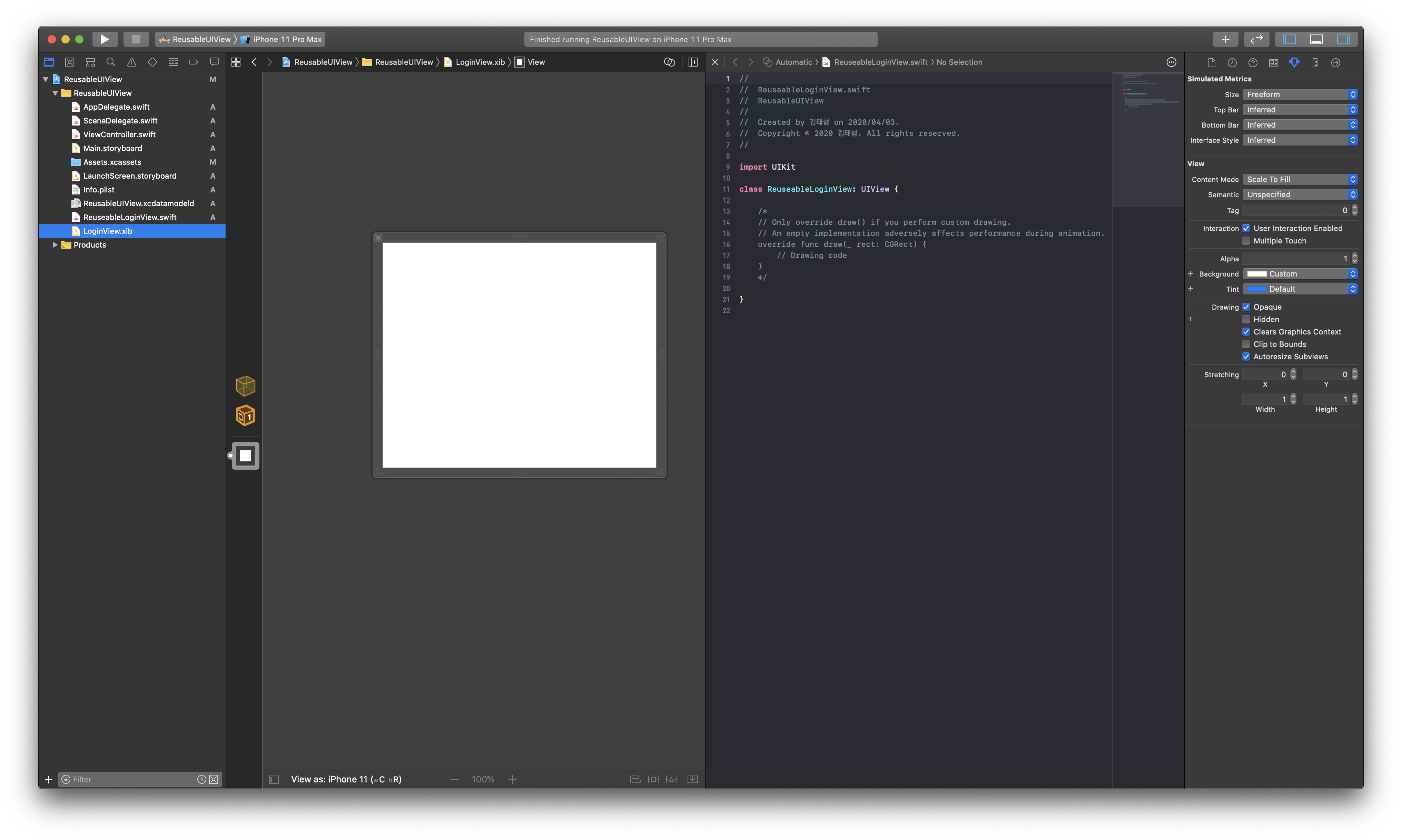Screen dimensions: 1402x840
Task: Select the File's Owner placeholder cube
Action: [245, 386]
